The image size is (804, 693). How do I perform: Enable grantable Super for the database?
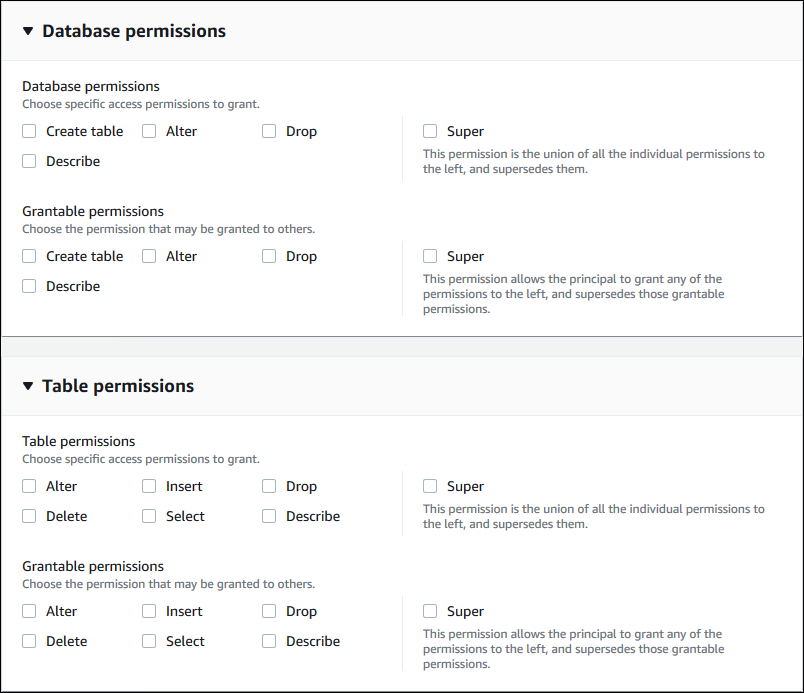(430, 255)
